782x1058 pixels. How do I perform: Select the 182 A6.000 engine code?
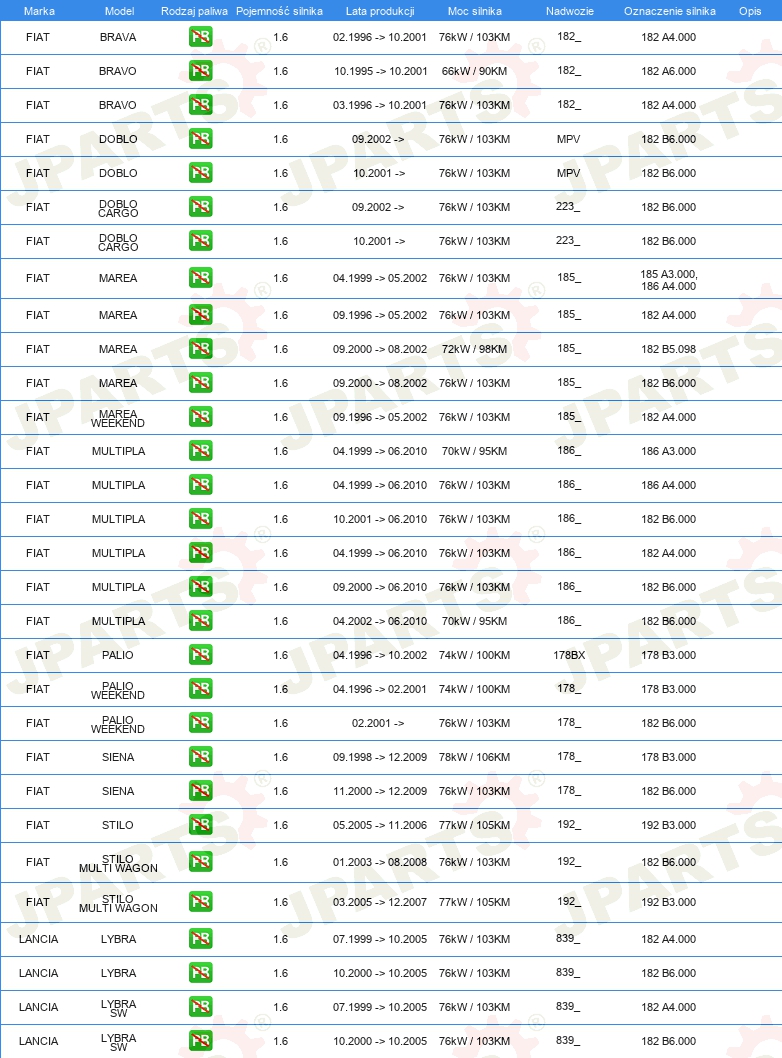[669, 71]
